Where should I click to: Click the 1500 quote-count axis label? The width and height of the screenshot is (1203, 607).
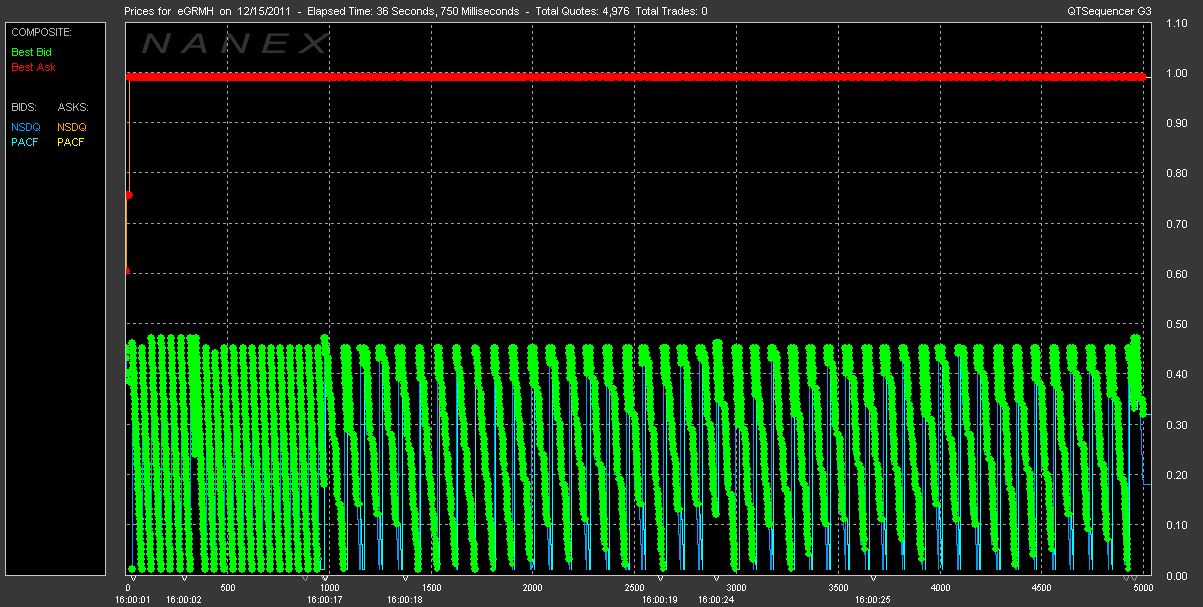[x=431, y=588]
